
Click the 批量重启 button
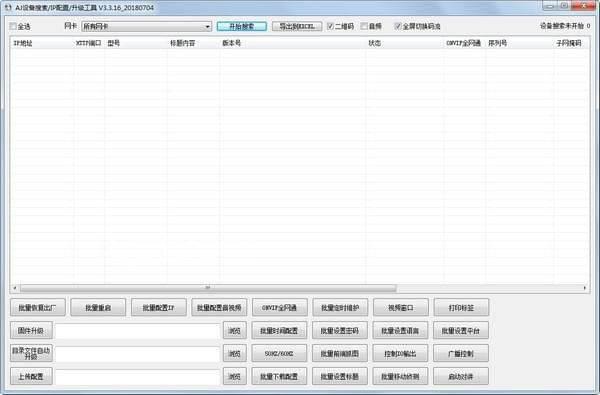(x=98, y=307)
